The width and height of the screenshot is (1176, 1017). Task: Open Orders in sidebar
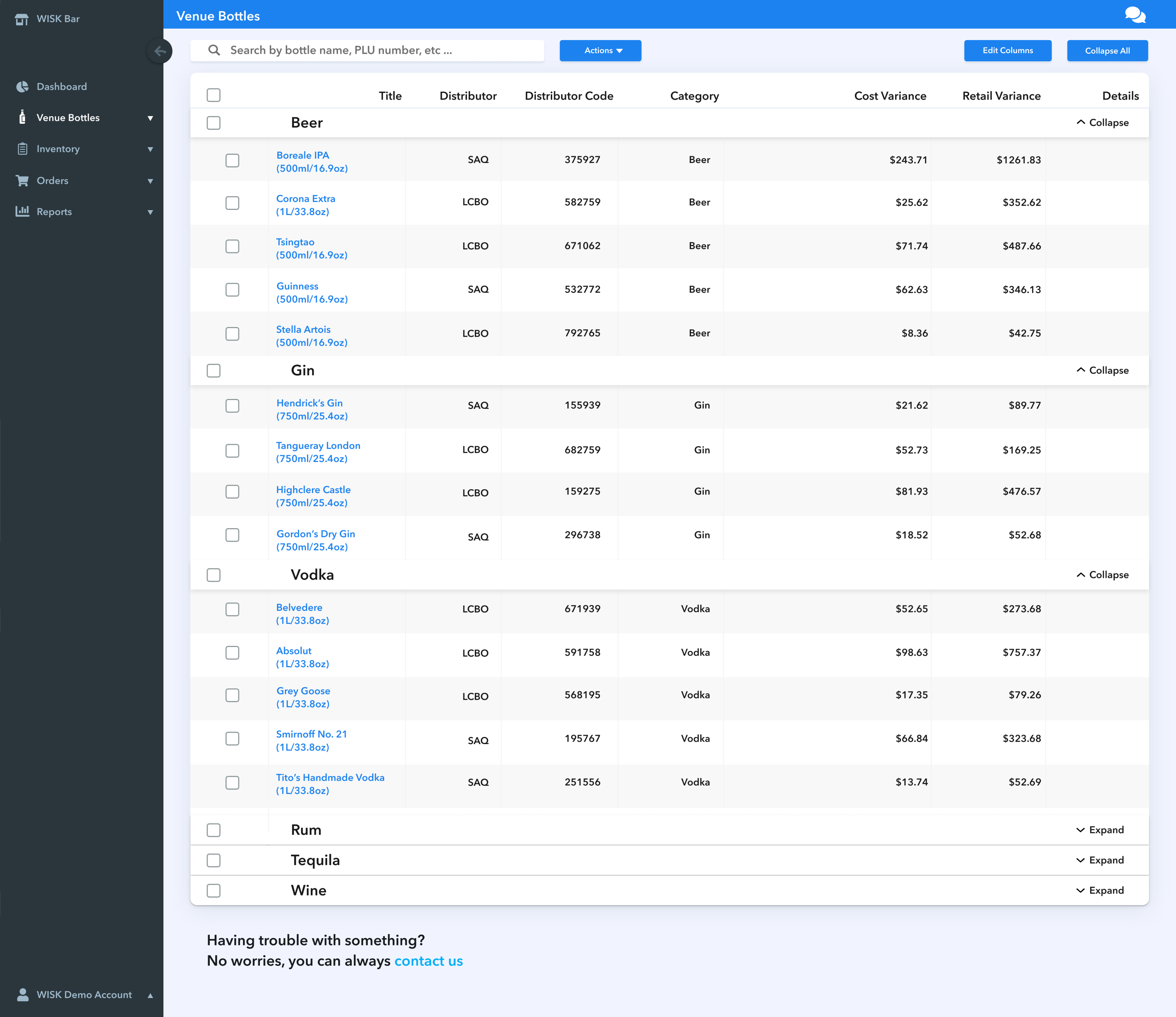coord(52,180)
